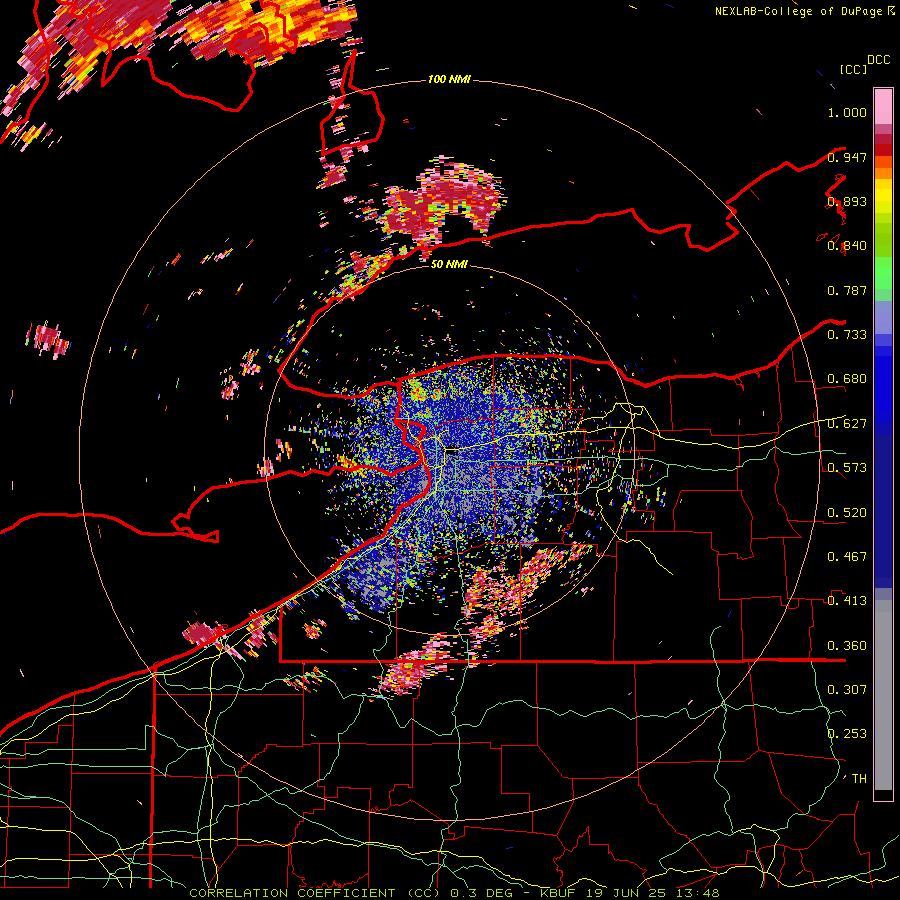Select the 0.360 scale value
This screenshot has width=900, height=900.
[847, 646]
